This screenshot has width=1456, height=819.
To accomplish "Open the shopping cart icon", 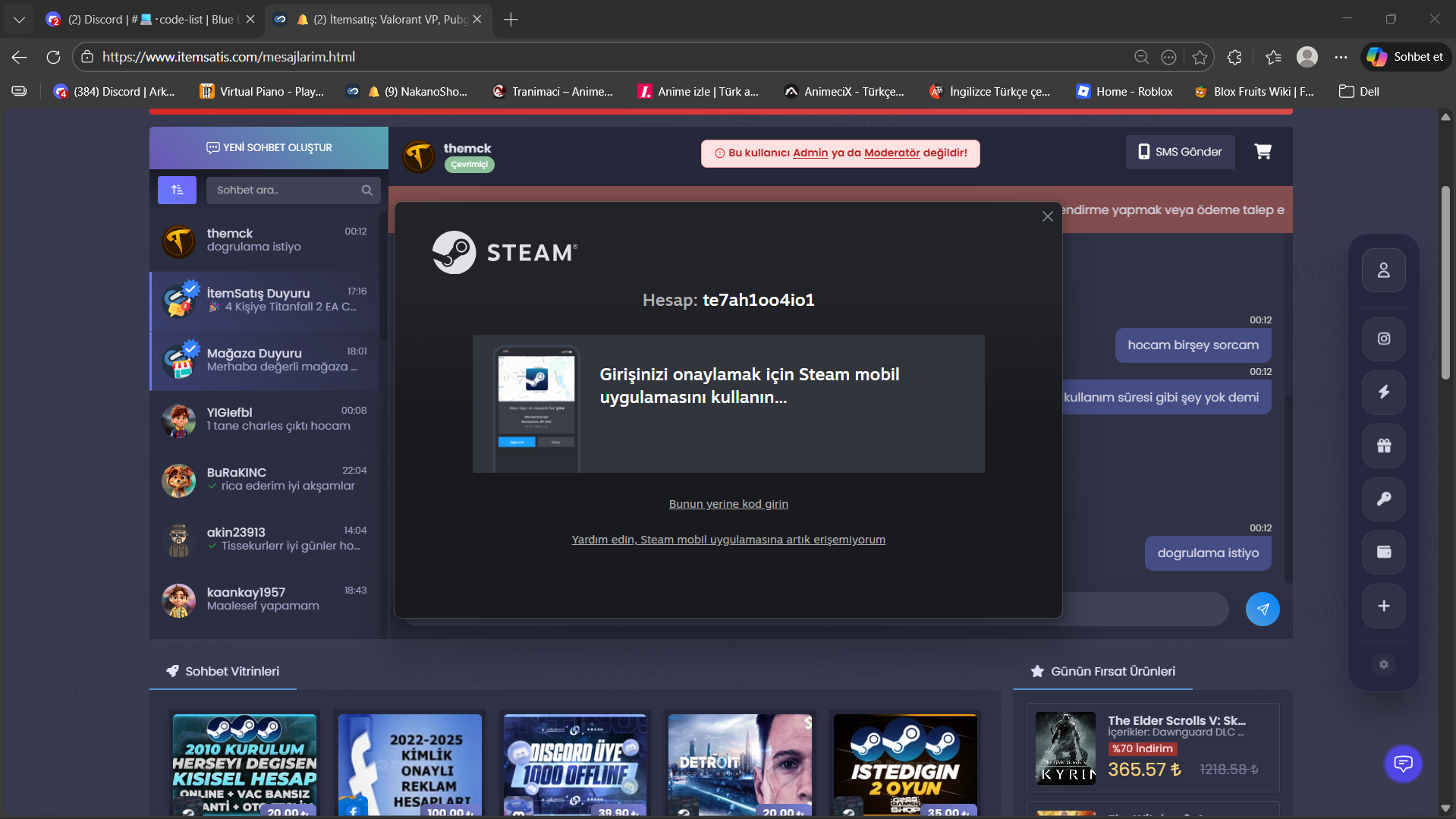I will [1263, 152].
